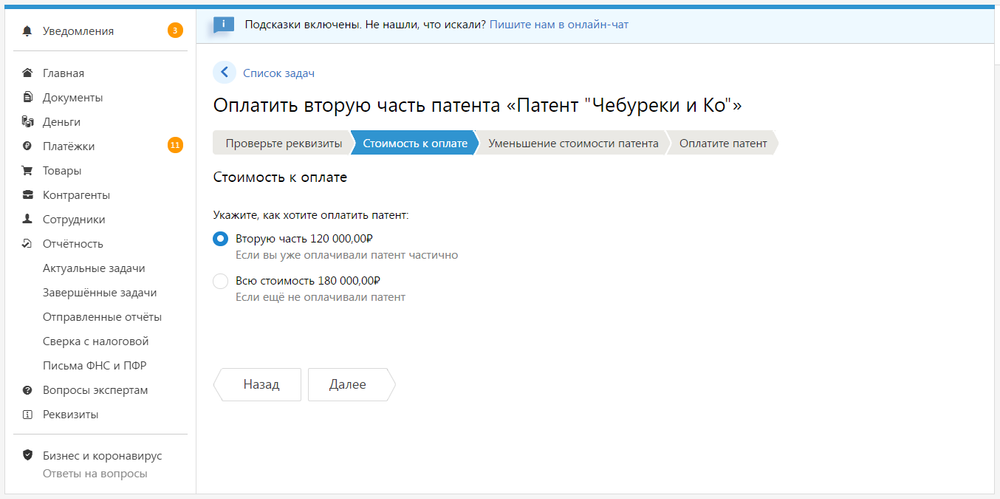The image size is (1000, 499).
Task: Click the Деньги coins icon
Action: pyautogui.click(x=27, y=121)
